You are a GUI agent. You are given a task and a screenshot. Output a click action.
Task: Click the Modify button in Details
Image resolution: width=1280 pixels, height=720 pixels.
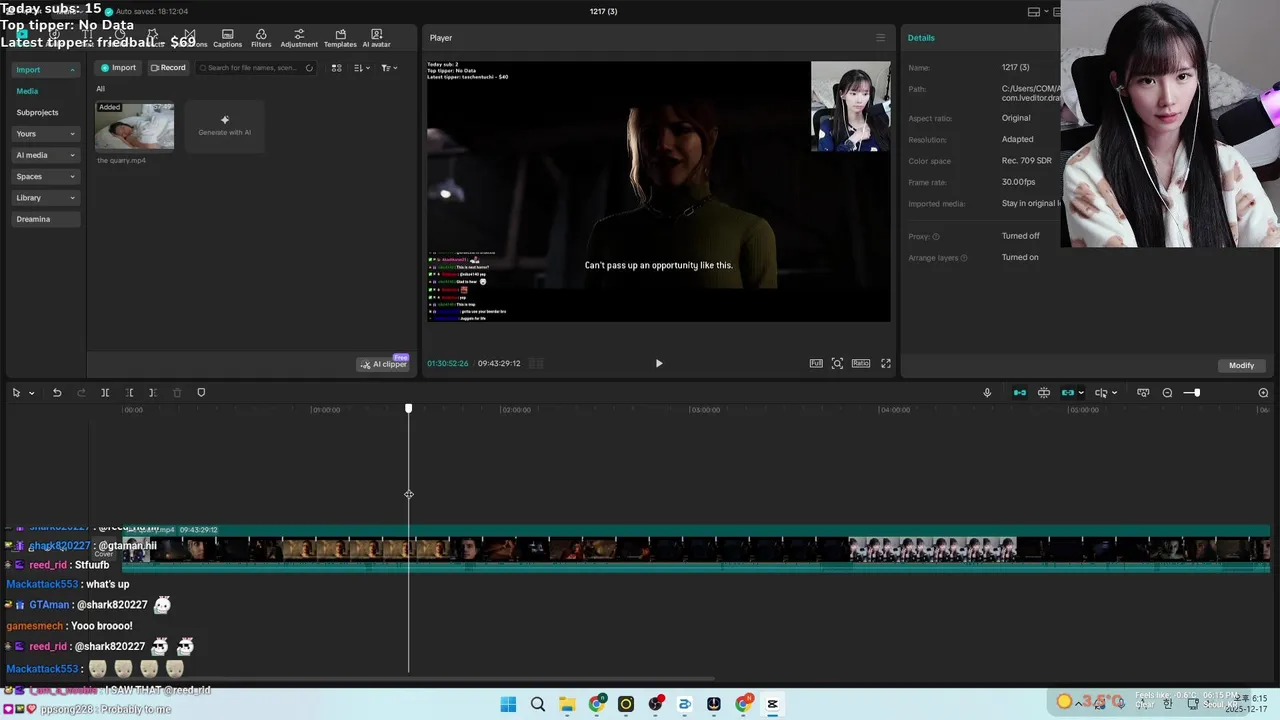point(1241,365)
